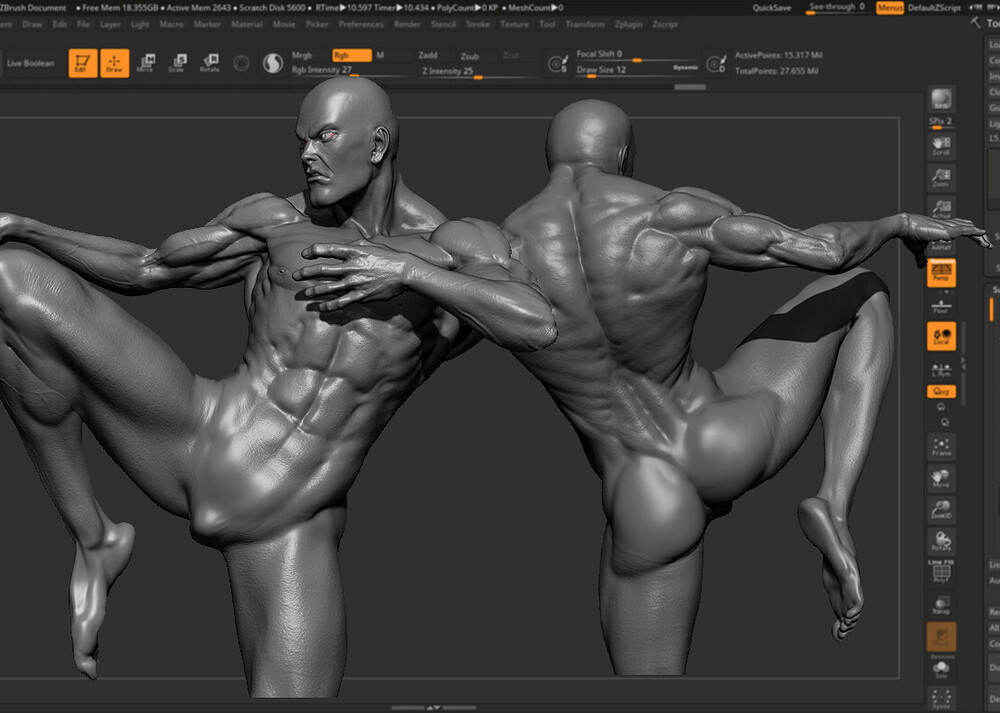Adjust the Z Intensity slider
This screenshot has width=1000, height=713.
tap(478, 71)
